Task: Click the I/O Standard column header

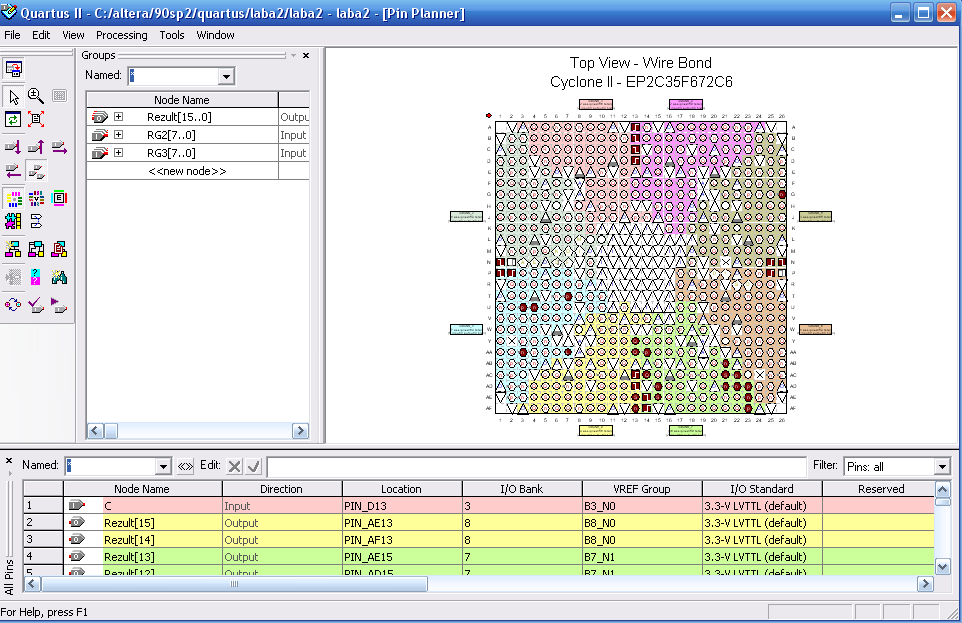Action: 762,489
